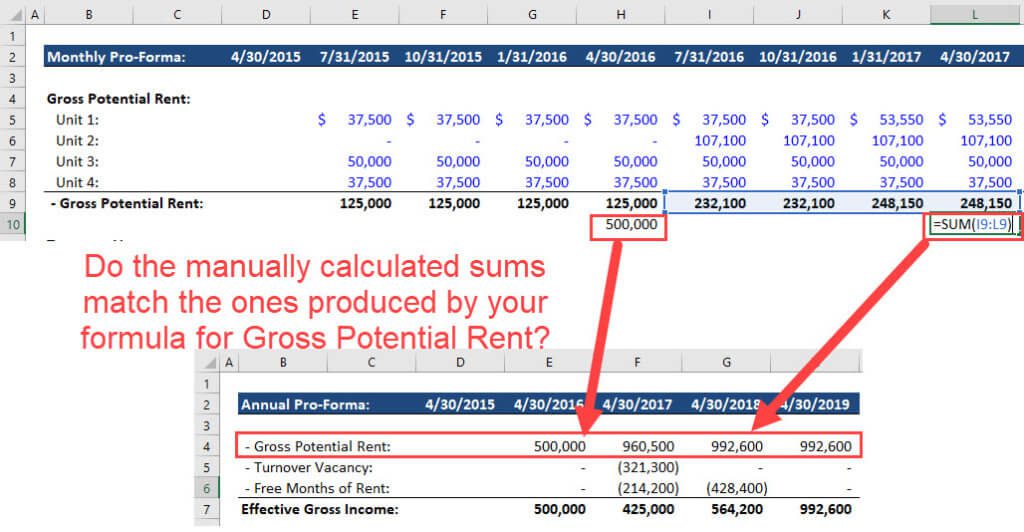
Task: Click the Unit 4: label cell
Action: coord(78,182)
